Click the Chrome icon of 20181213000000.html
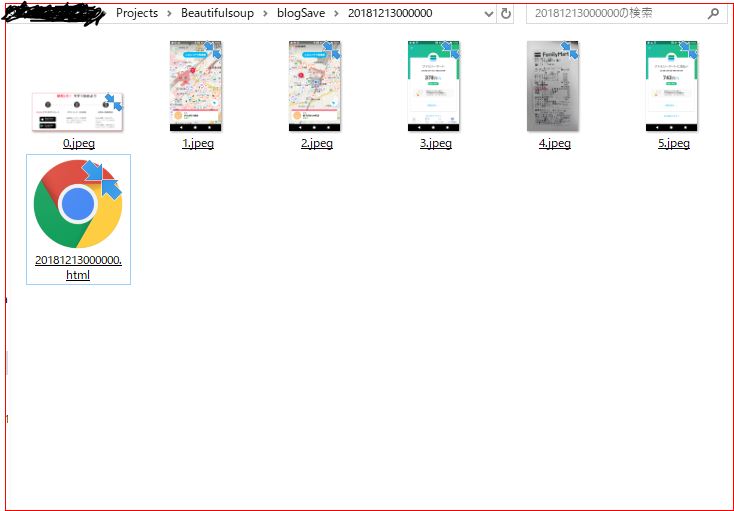 [x=78, y=204]
